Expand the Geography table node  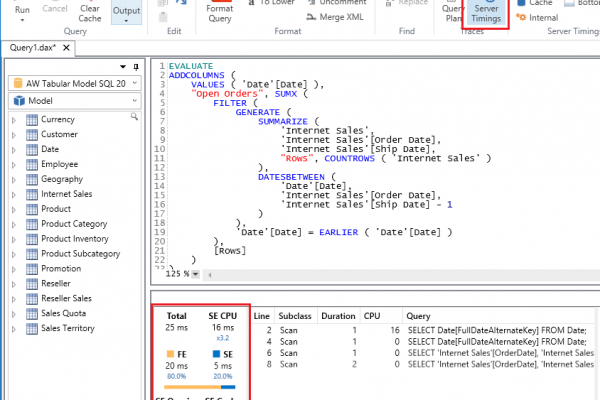pos(14,180)
